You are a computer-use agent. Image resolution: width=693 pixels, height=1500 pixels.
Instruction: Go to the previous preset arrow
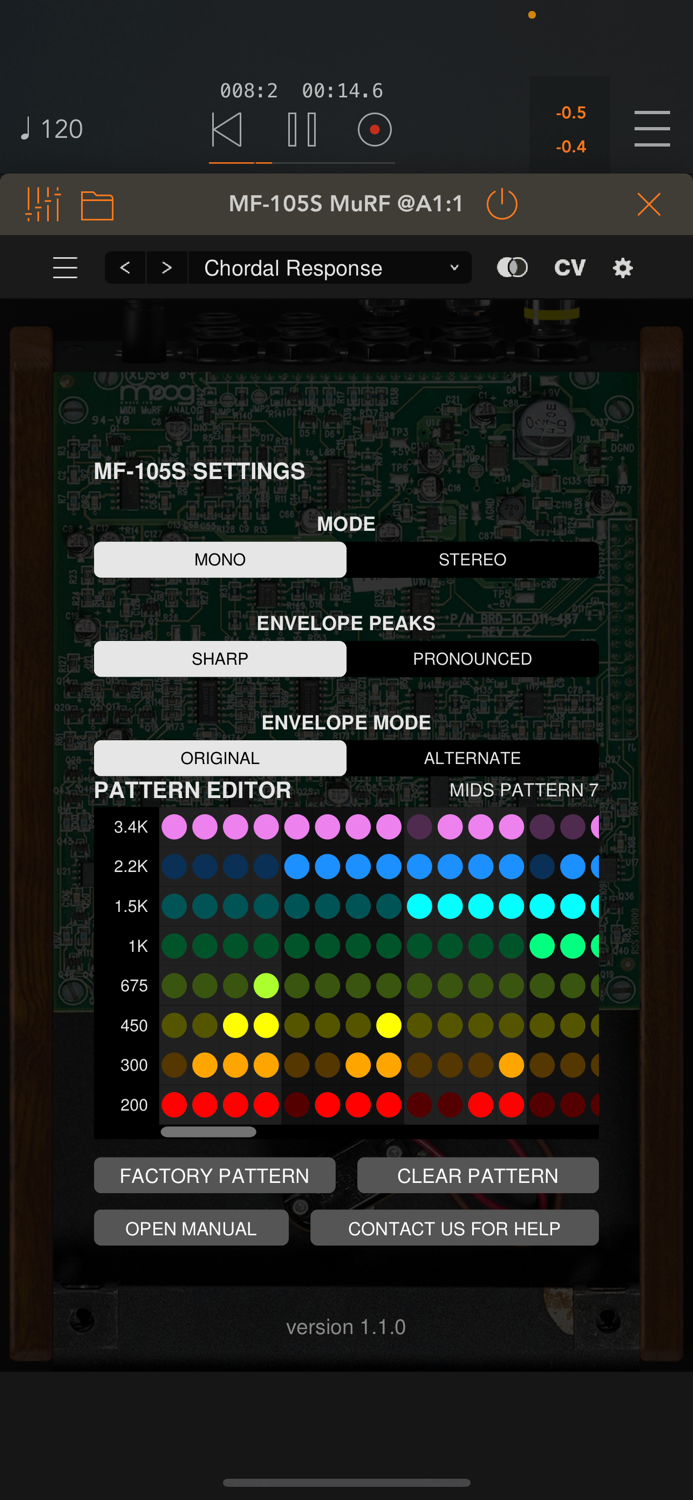point(125,268)
